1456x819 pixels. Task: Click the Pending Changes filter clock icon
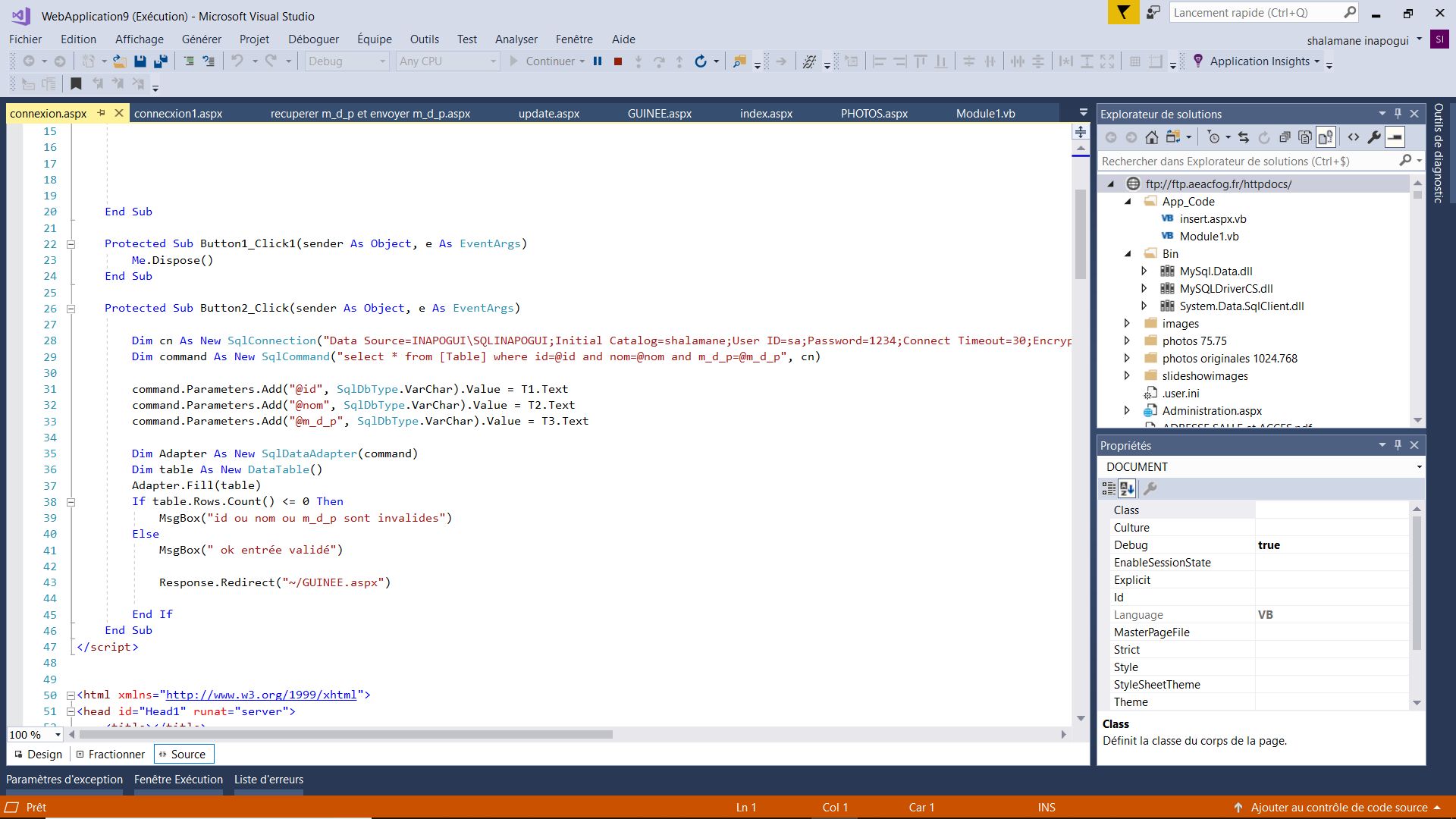[x=1213, y=137]
